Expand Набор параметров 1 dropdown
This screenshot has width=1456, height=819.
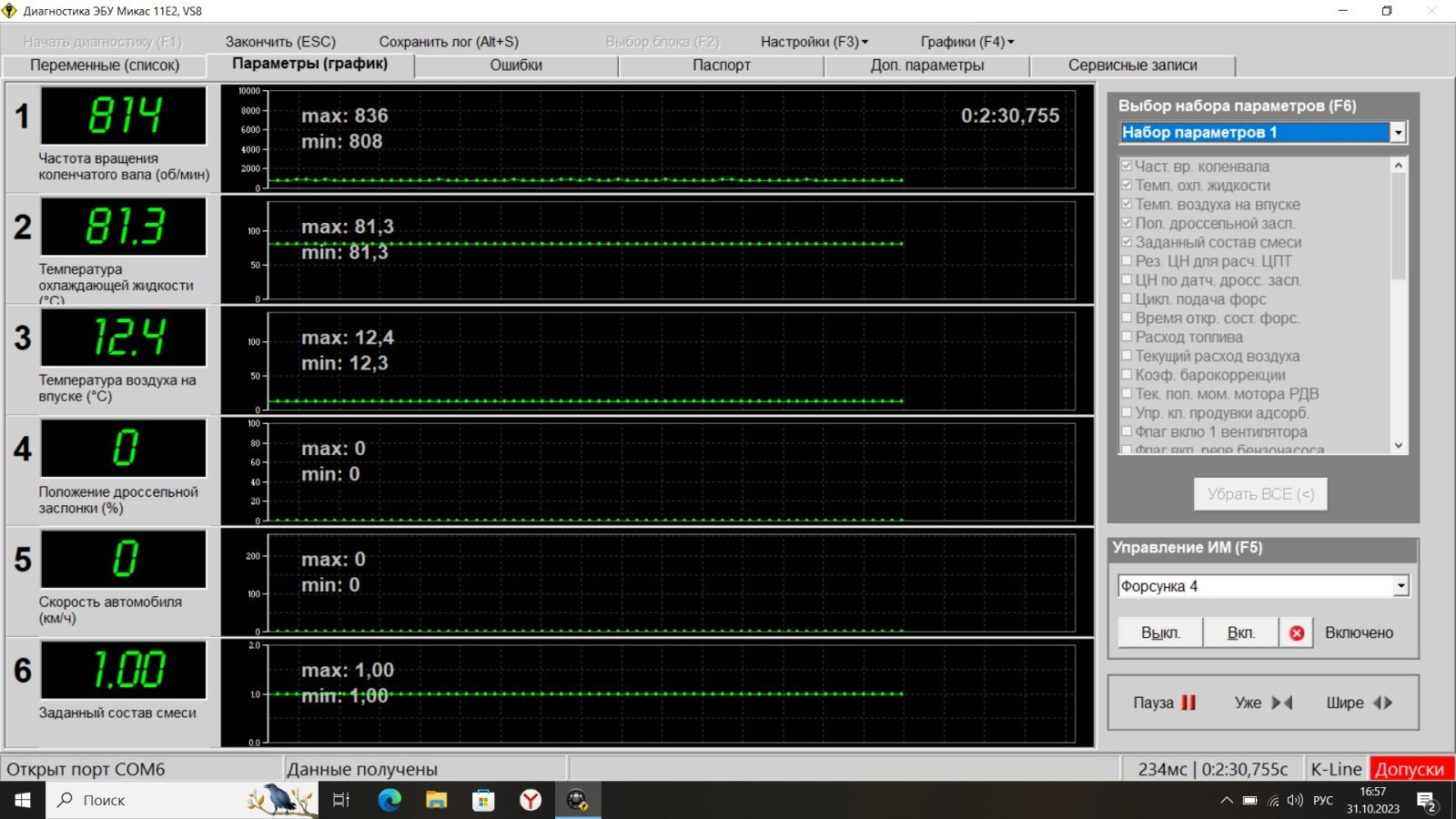coord(1398,133)
